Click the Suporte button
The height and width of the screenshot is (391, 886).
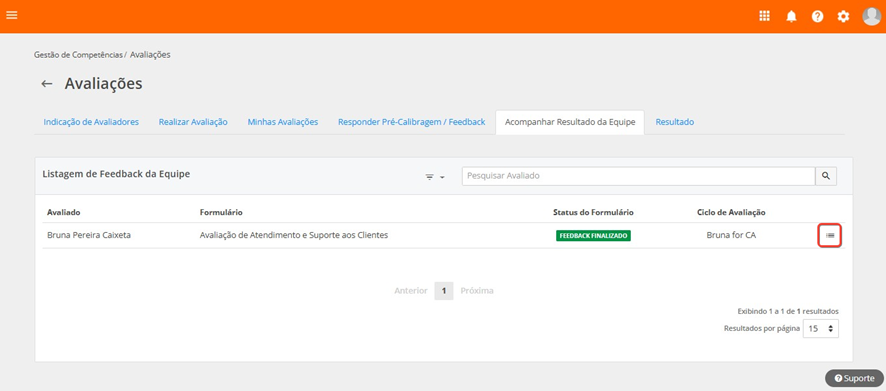(854, 379)
